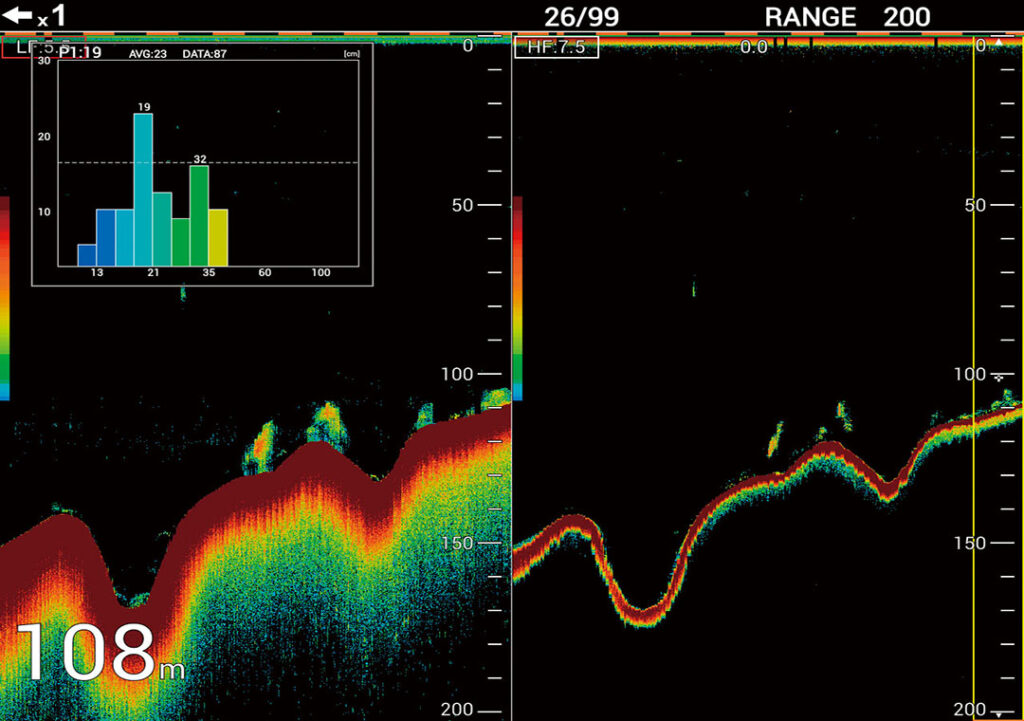Tap the RANGE 200 indicator

(847, 17)
